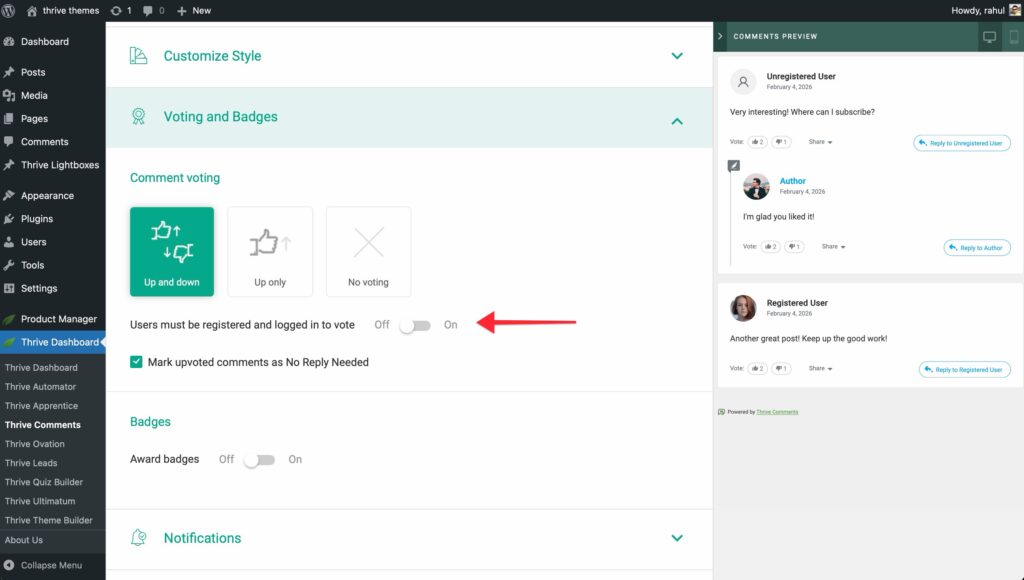This screenshot has width=1024, height=580.
Task: Collapse the Voting and Badges section
Action: 677,121
